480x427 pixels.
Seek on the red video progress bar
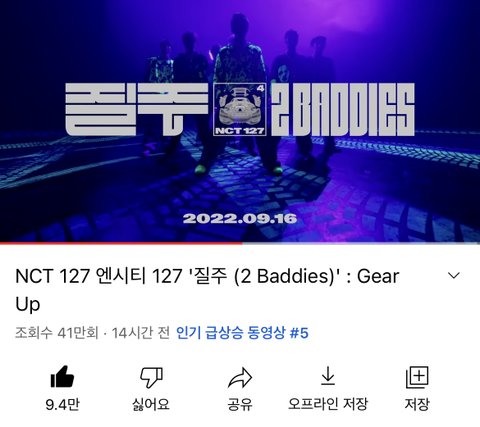click(121, 243)
